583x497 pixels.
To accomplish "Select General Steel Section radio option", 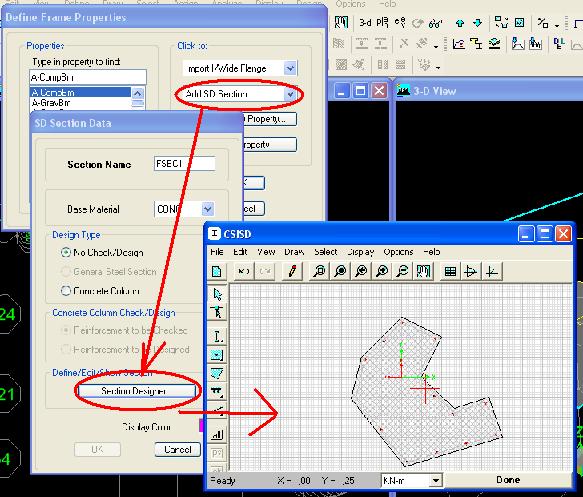I will coord(66,271).
